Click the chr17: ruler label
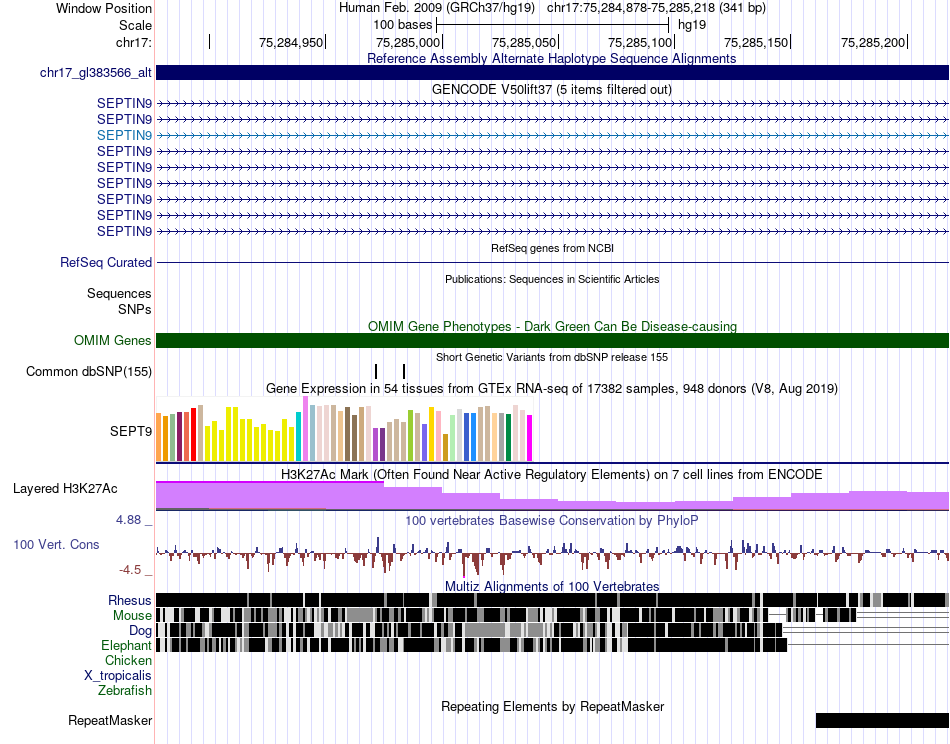 pos(133,42)
